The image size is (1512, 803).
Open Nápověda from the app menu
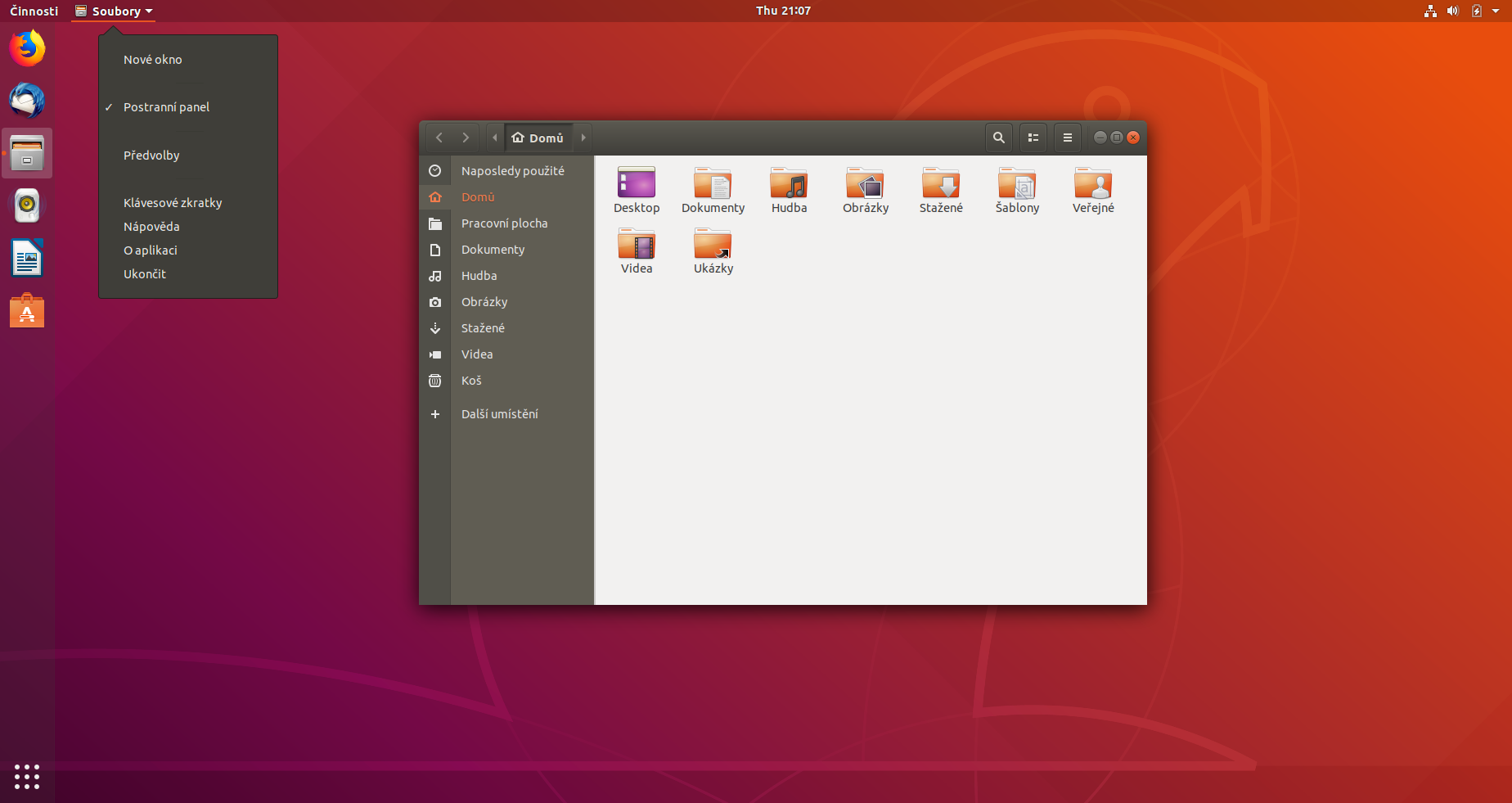pos(188,227)
